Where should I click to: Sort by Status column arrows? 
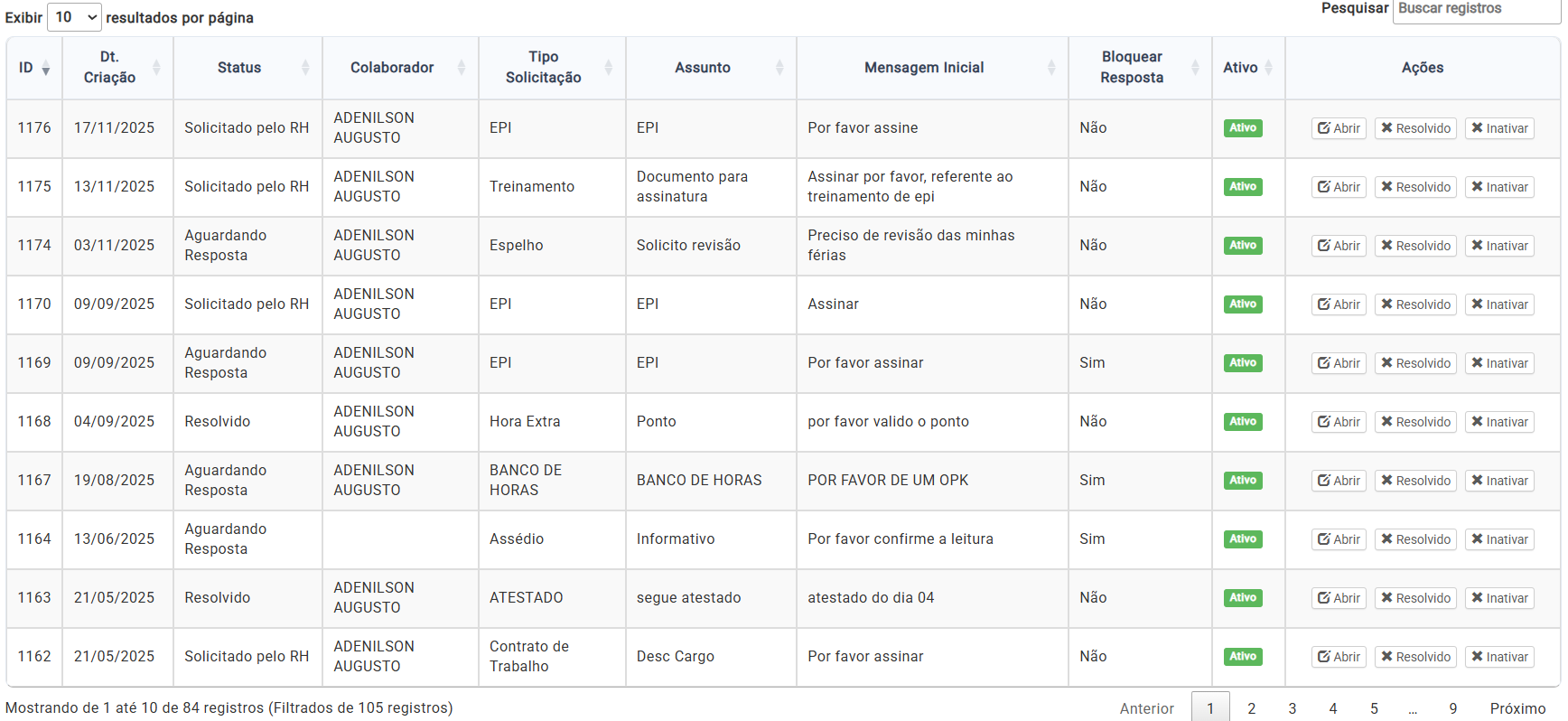coord(305,68)
